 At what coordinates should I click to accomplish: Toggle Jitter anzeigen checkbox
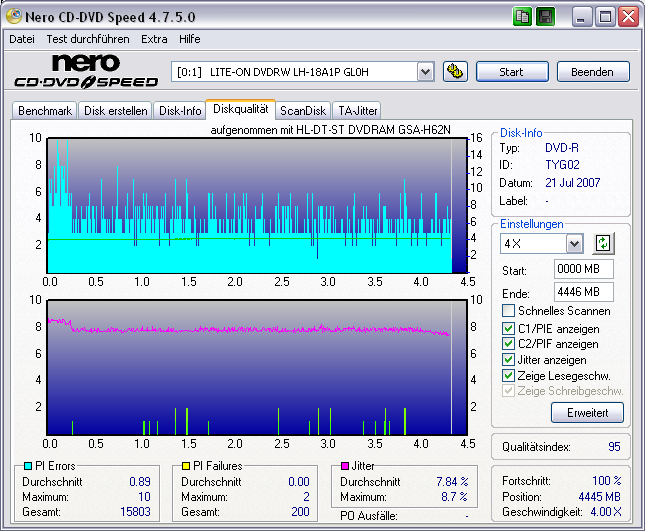pyautogui.click(x=508, y=359)
